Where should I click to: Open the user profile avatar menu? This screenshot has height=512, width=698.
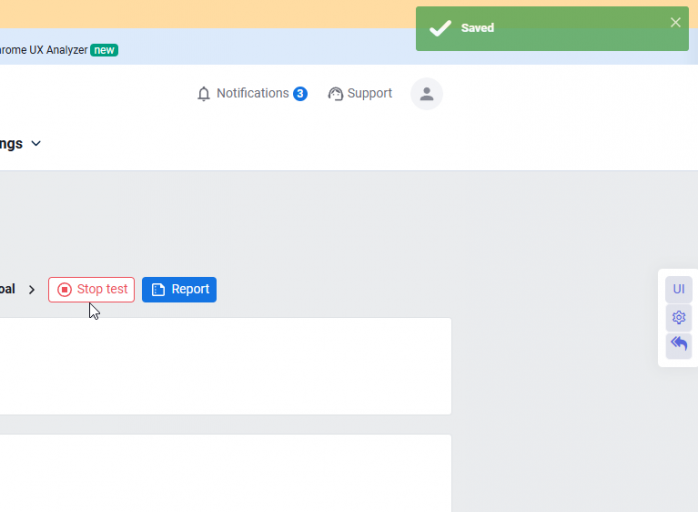tap(426, 93)
